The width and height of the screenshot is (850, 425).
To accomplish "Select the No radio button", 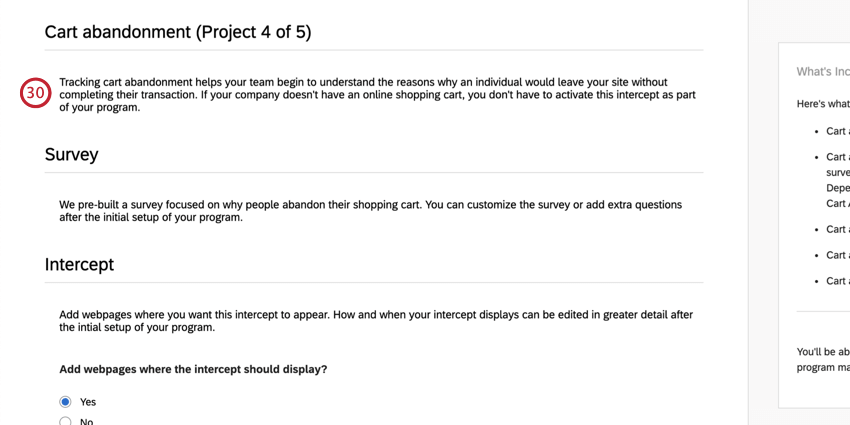I will pyautogui.click(x=66, y=421).
